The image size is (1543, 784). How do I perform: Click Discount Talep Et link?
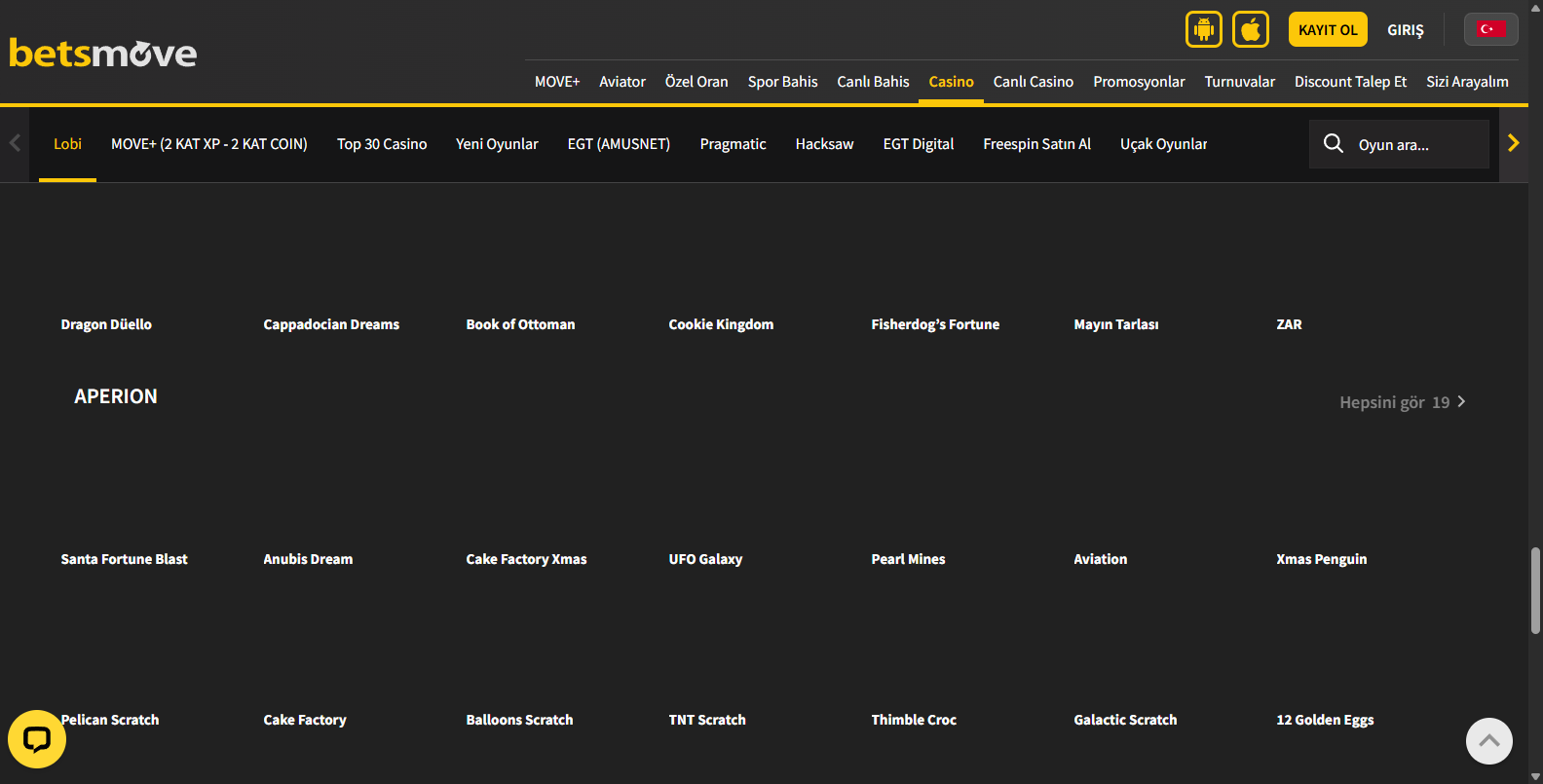[x=1351, y=82]
